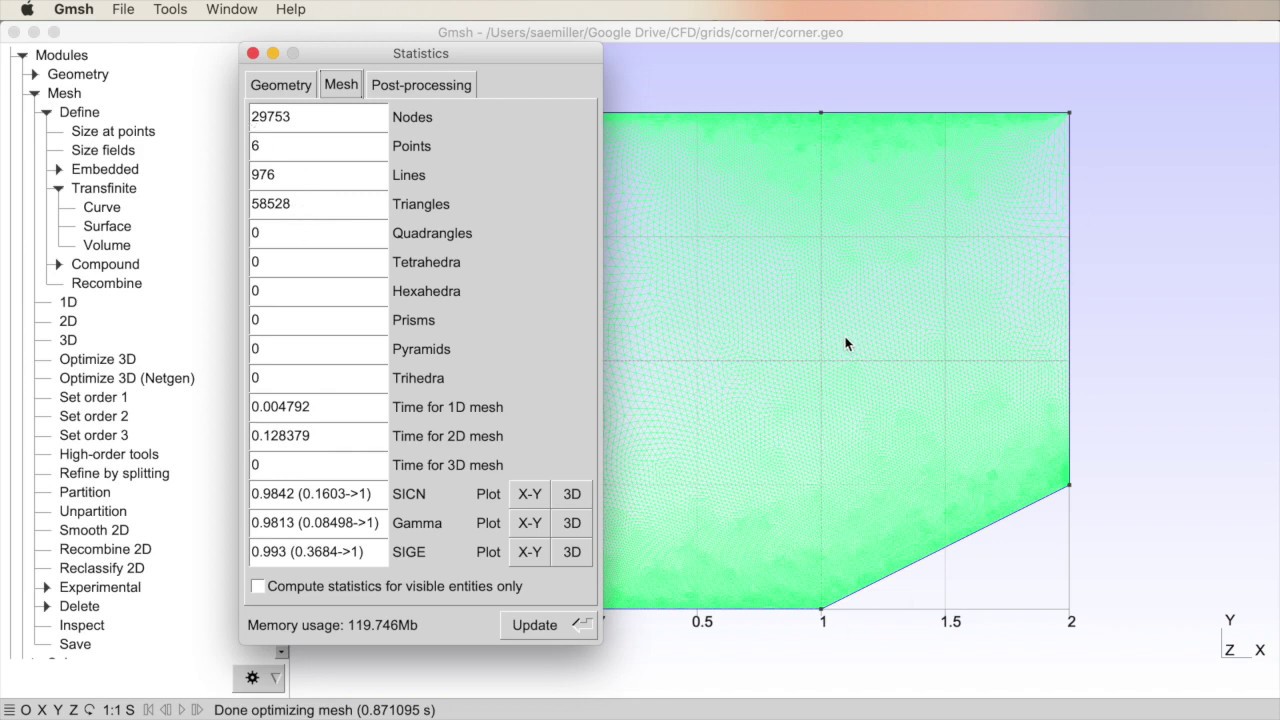Collapse the Mesh tree node
Image resolution: width=1280 pixels, height=720 pixels.
point(35,93)
